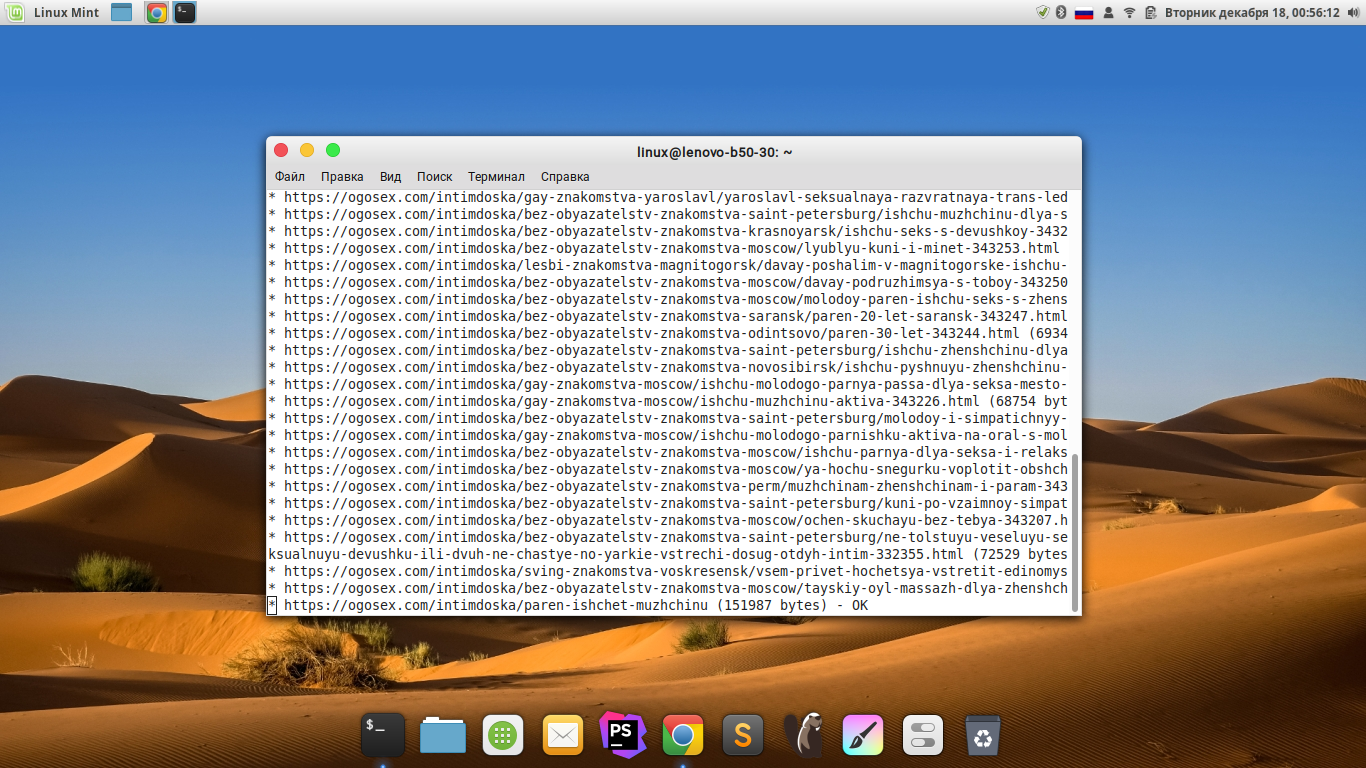Screen dimensions: 1366x768
Task: Click the terminal's vertical scrollbar
Action: [x=1075, y=530]
